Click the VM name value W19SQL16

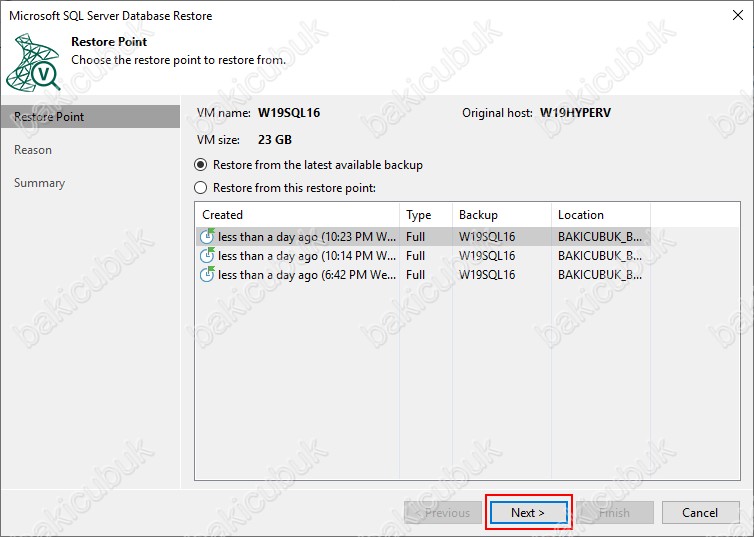(289, 113)
